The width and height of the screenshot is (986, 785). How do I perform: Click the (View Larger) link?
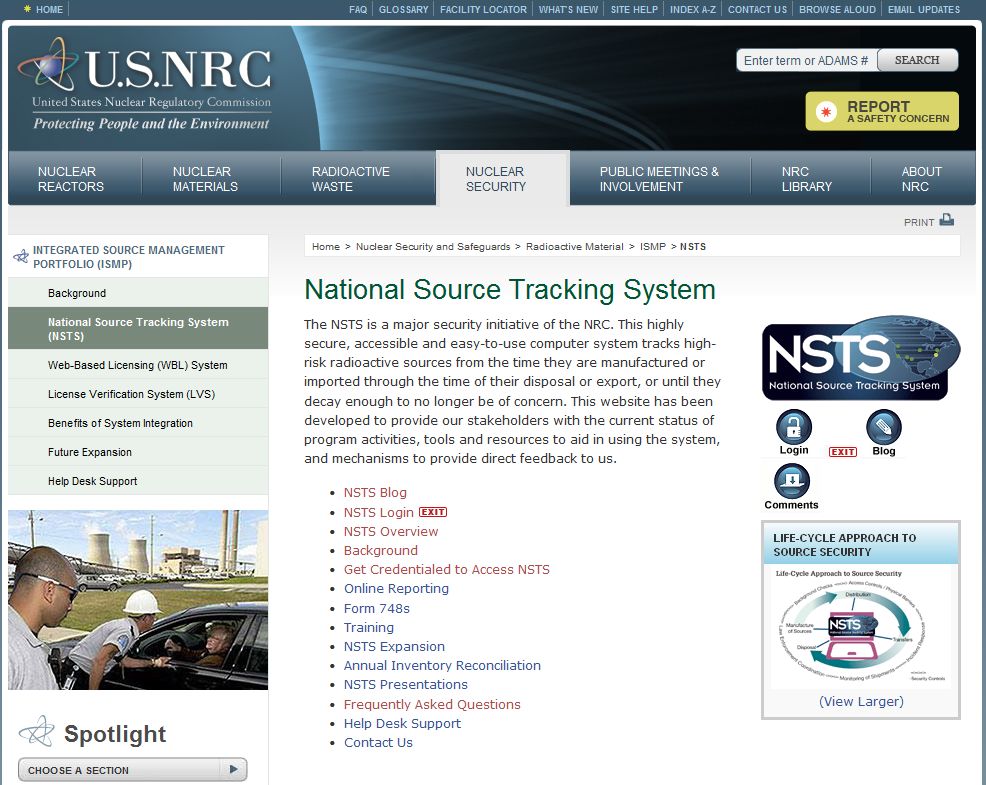pyautogui.click(x=861, y=701)
